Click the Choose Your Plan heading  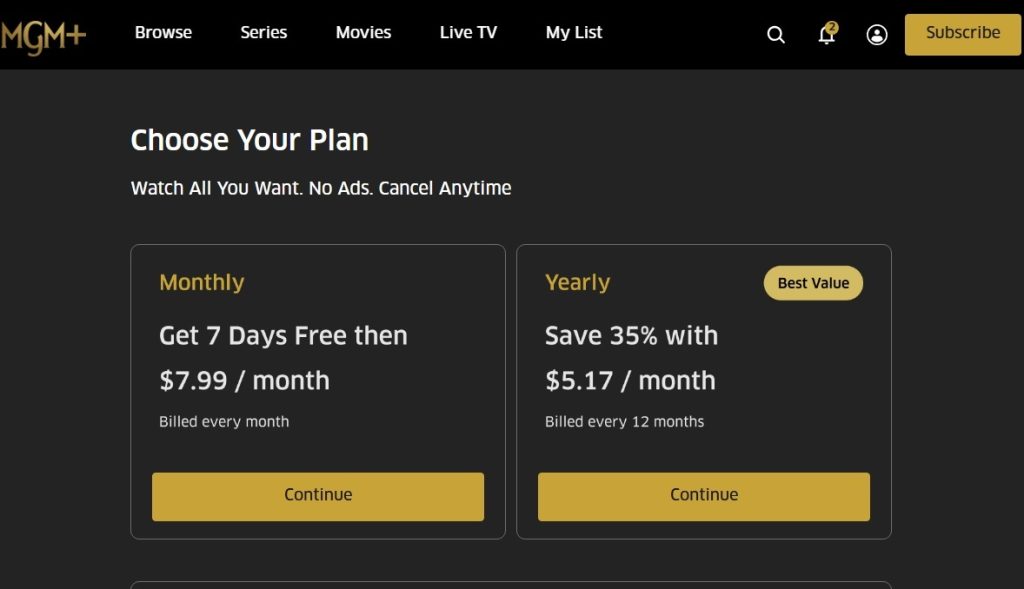[x=250, y=140]
